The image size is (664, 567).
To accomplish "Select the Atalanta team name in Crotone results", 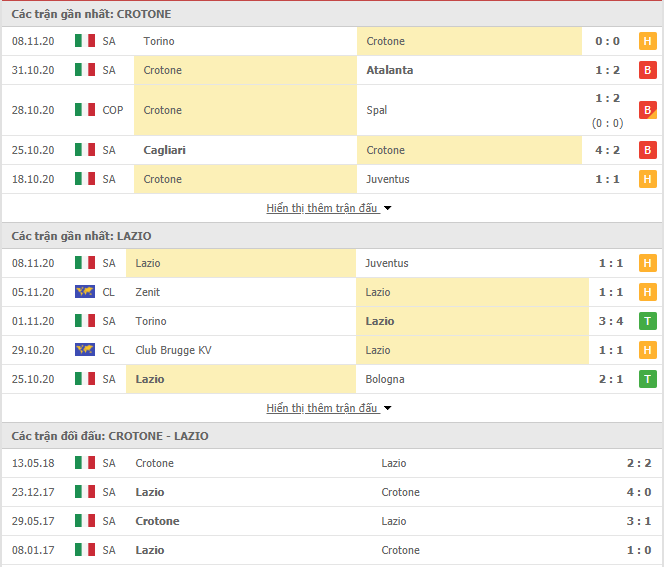I will click(390, 70).
